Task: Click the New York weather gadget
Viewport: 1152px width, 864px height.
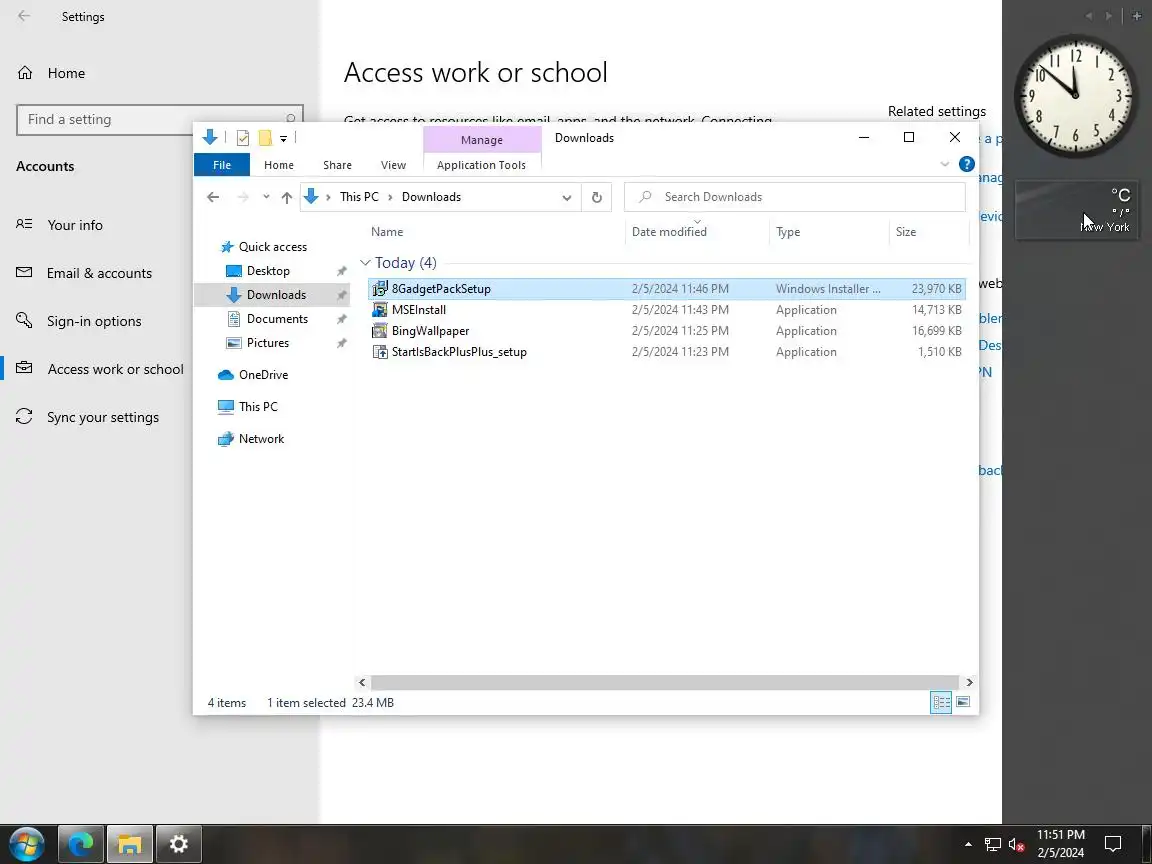Action: click(1076, 210)
